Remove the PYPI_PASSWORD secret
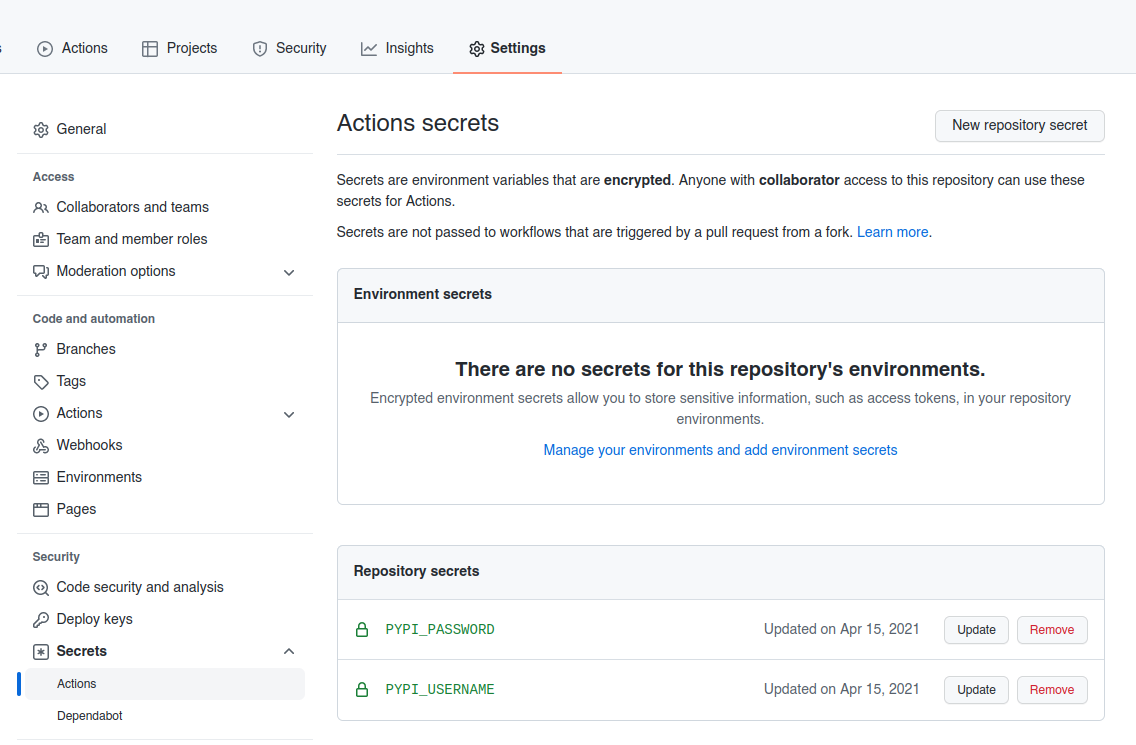 1052,630
